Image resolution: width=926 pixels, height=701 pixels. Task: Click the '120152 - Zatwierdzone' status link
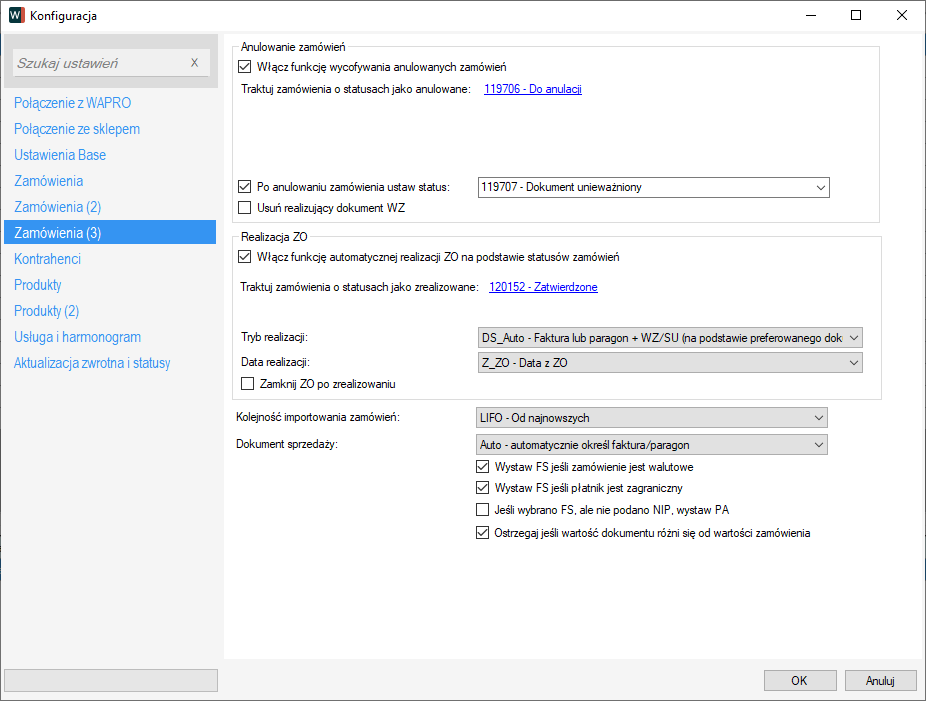click(543, 287)
